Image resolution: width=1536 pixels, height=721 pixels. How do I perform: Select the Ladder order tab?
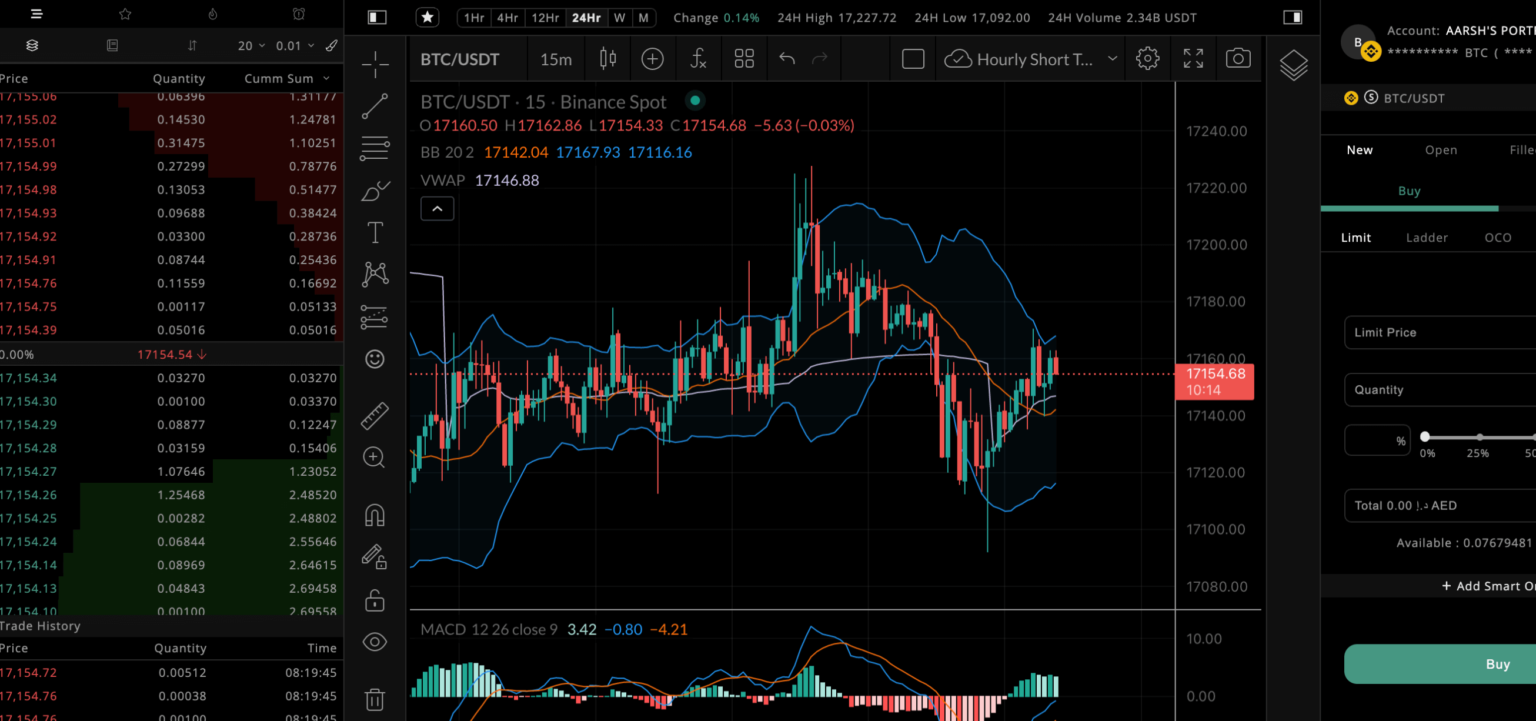[x=1427, y=237]
